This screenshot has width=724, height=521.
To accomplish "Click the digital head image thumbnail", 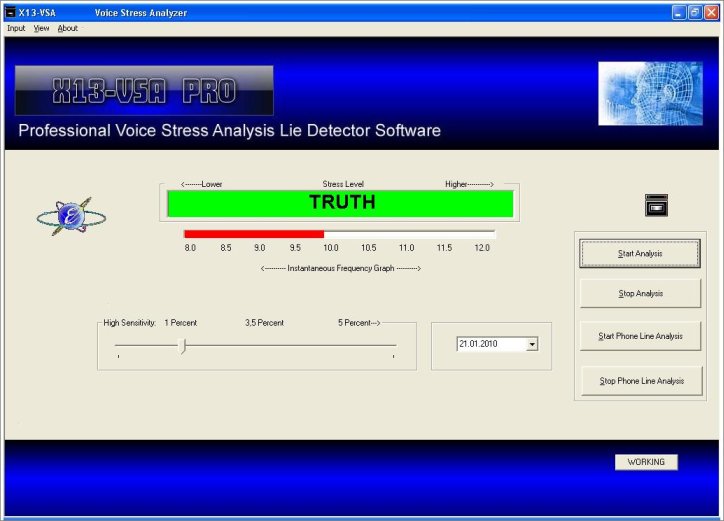I will coord(650,93).
